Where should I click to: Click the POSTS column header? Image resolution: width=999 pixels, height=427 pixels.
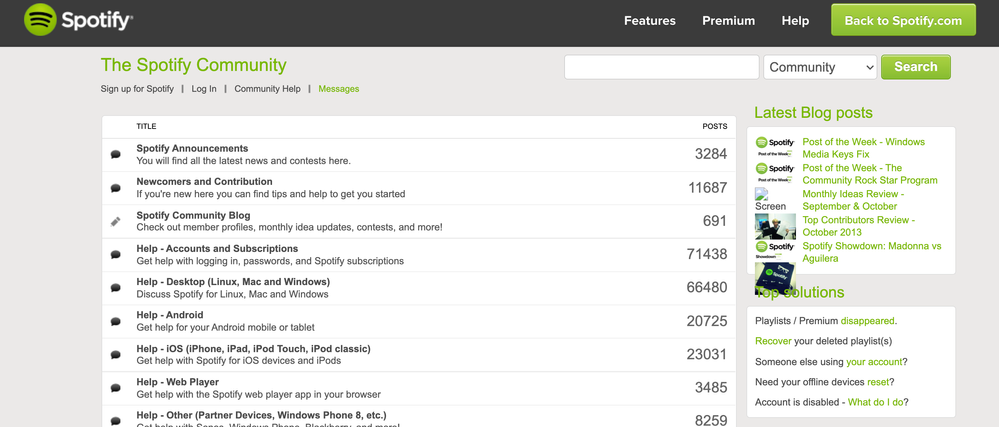tap(715, 126)
